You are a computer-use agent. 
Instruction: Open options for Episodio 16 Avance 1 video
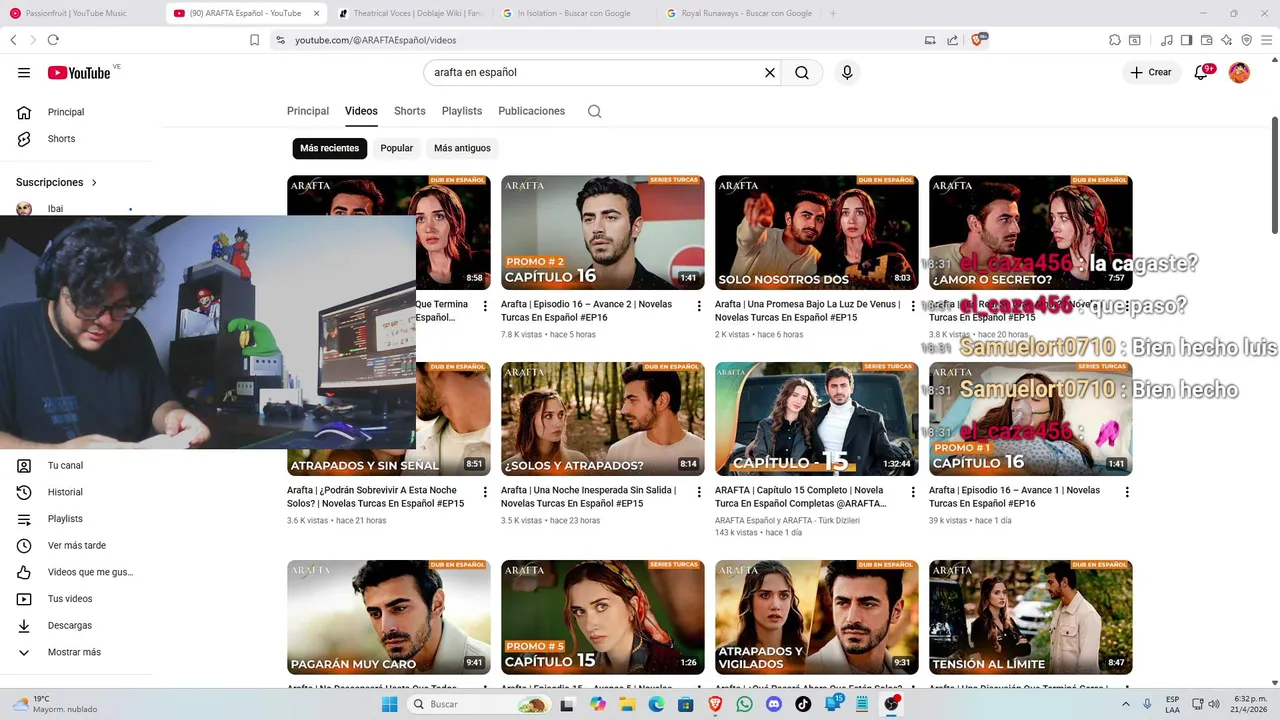(1127, 492)
